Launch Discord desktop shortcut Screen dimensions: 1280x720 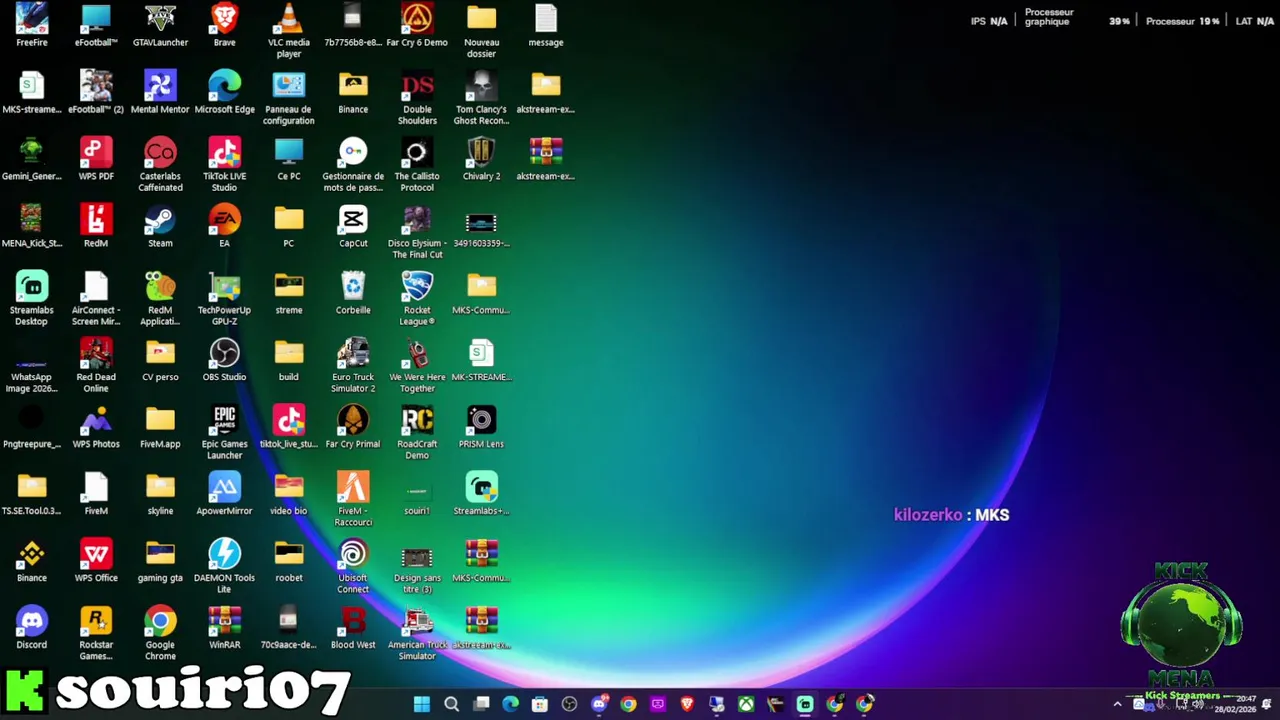[x=31, y=629]
